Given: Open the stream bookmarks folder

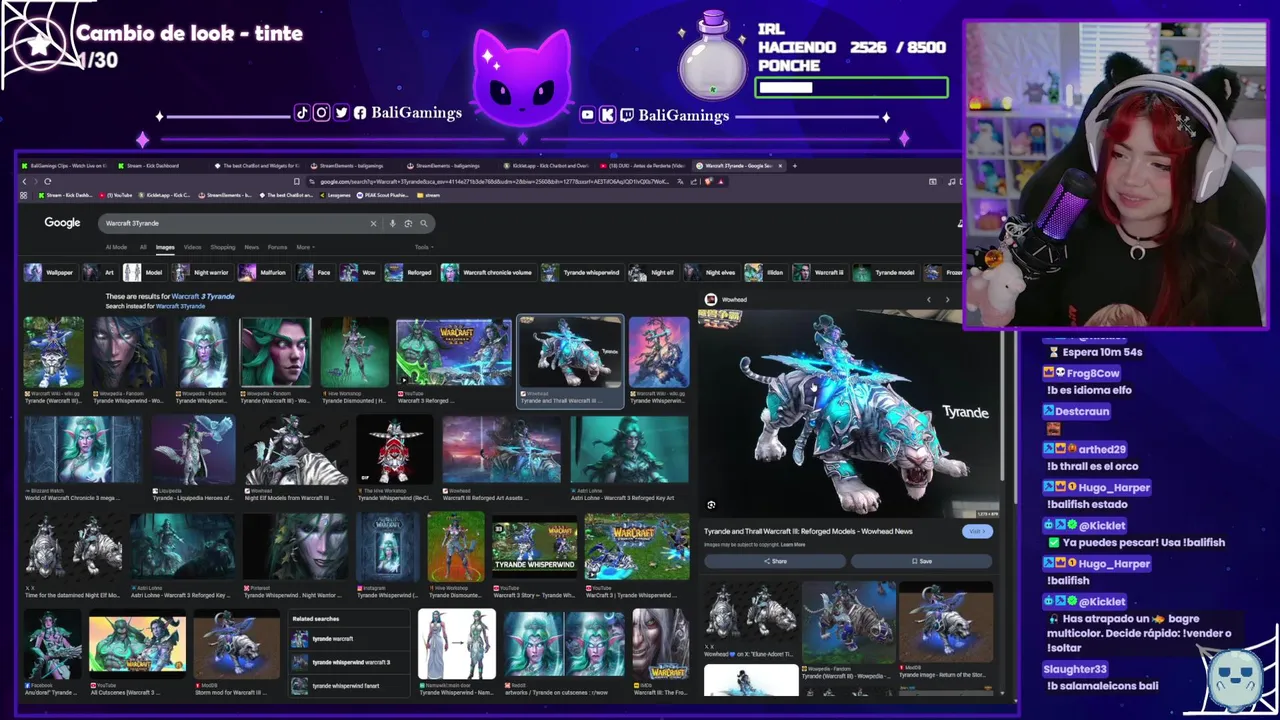Looking at the screenshot, I should click(429, 195).
